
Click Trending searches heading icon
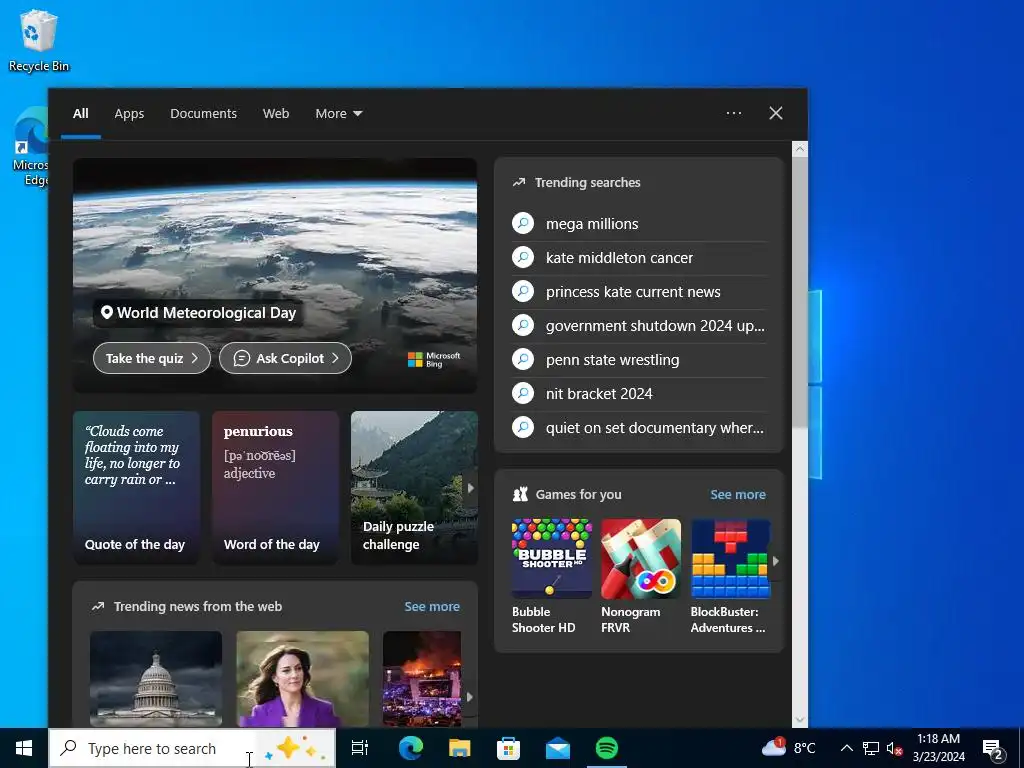point(519,183)
